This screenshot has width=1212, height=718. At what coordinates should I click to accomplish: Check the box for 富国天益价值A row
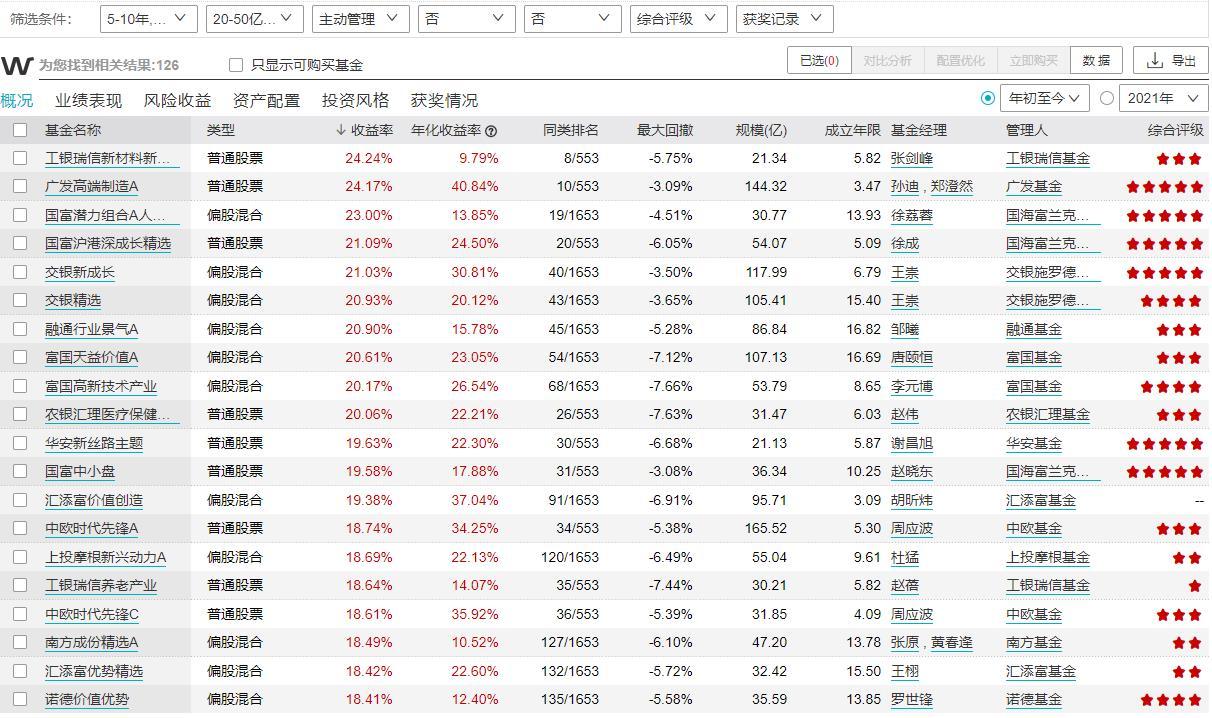pyautogui.click(x=20, y=357)
